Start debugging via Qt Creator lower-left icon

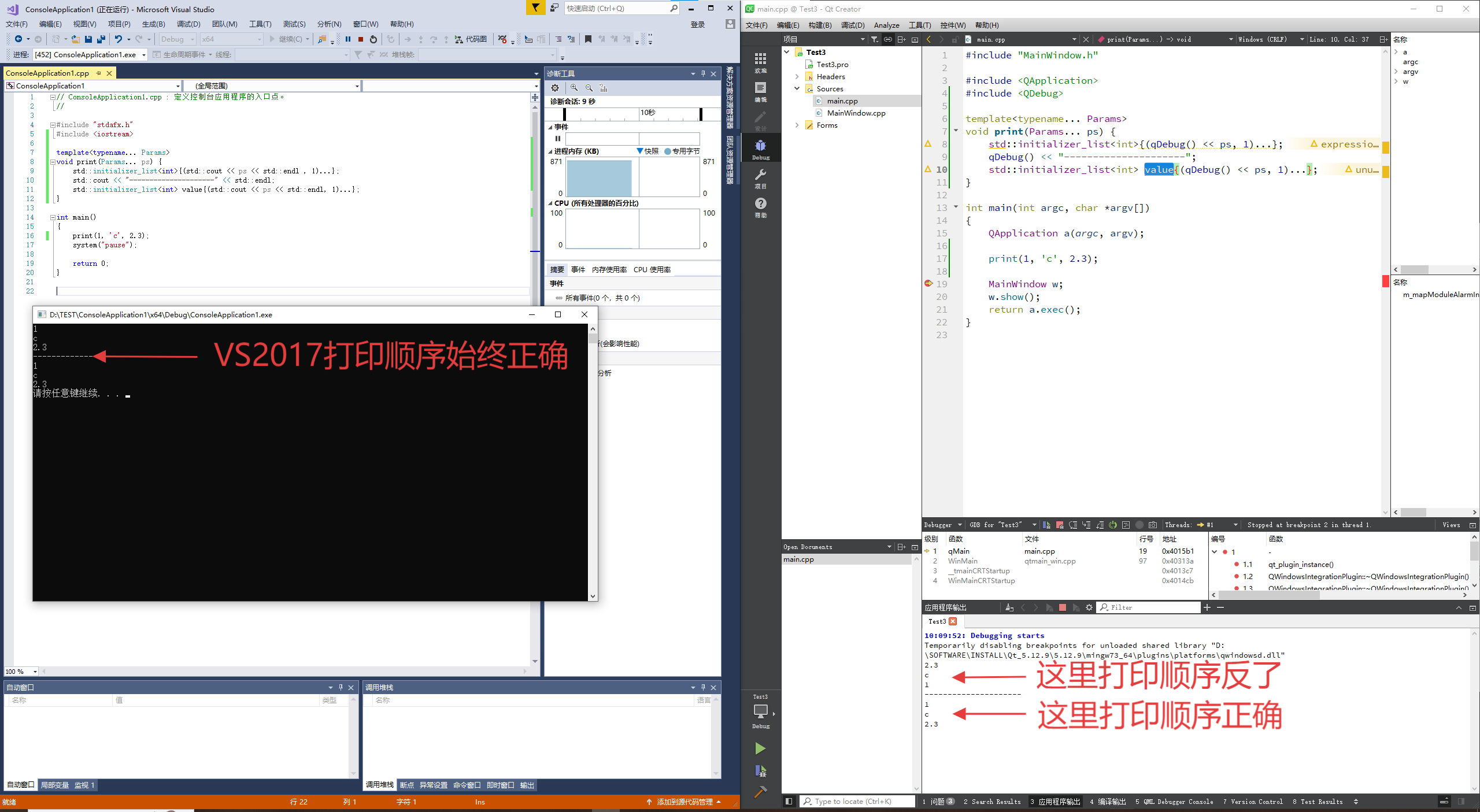click(760, 770)
